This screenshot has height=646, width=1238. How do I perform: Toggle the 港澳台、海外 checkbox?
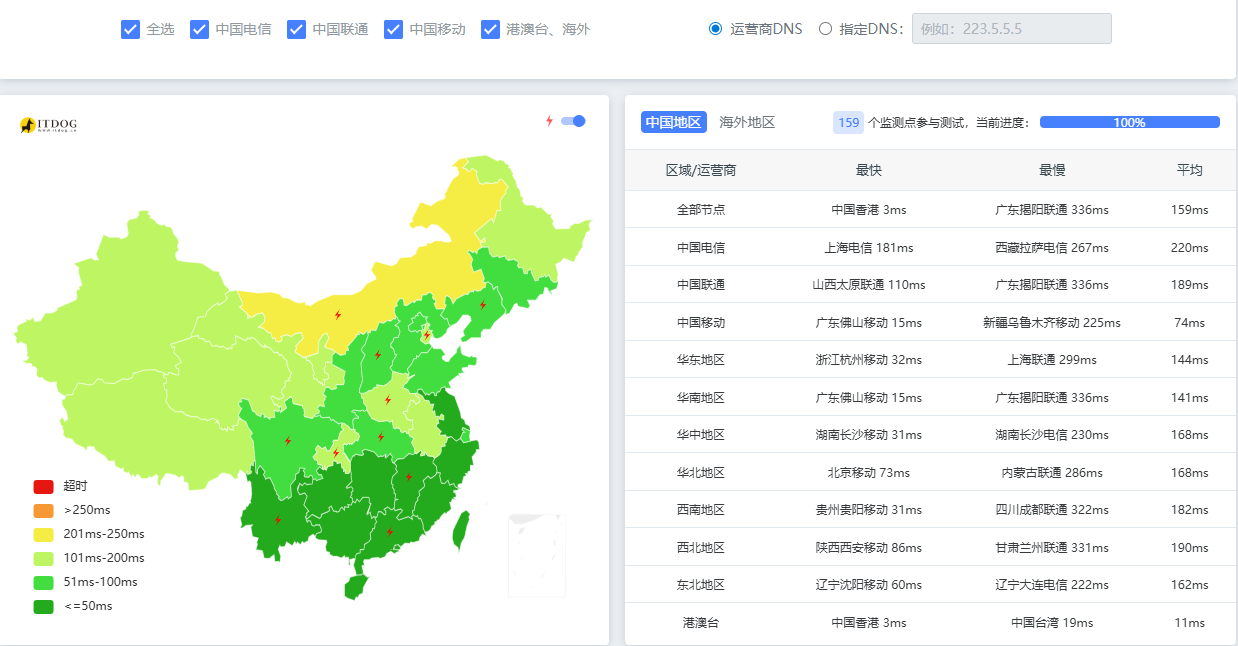pyautogui.click(x=490, y=29)
